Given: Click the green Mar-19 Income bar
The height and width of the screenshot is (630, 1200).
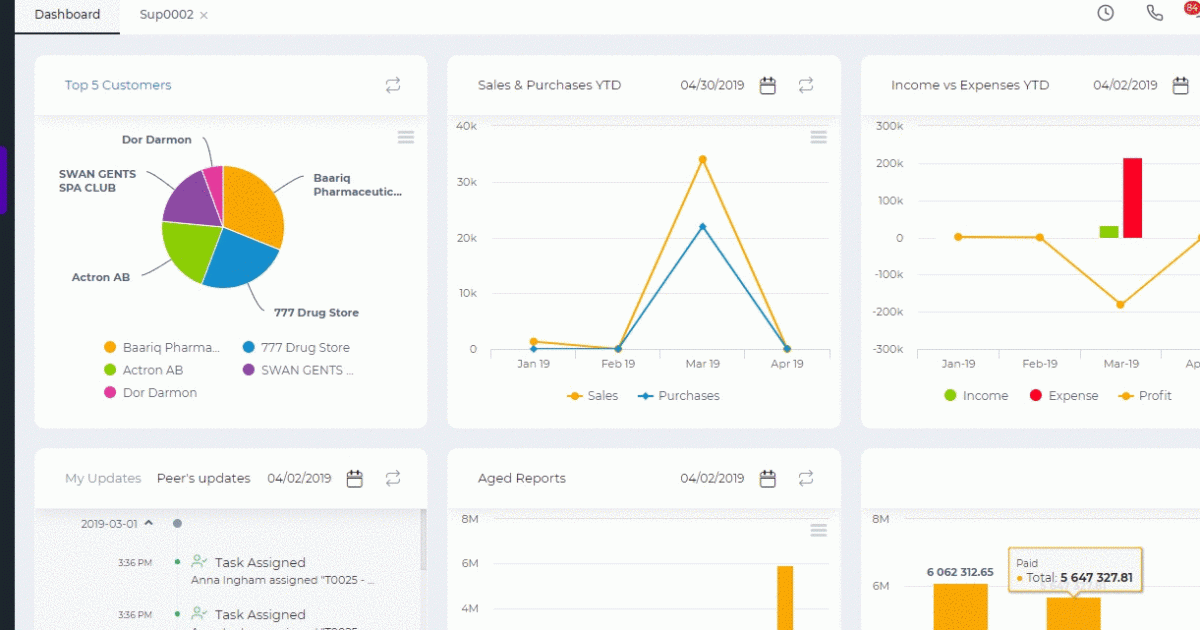Looking at the screenshot, I should coord(1109,232).
